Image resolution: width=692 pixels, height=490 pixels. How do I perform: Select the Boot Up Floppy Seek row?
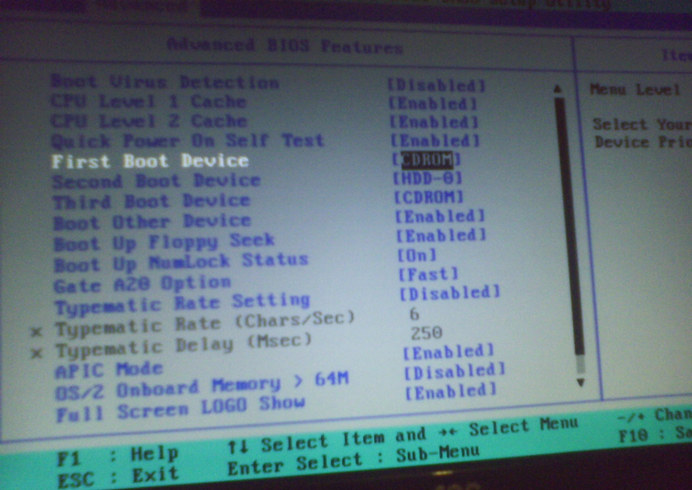click(164, 242)
